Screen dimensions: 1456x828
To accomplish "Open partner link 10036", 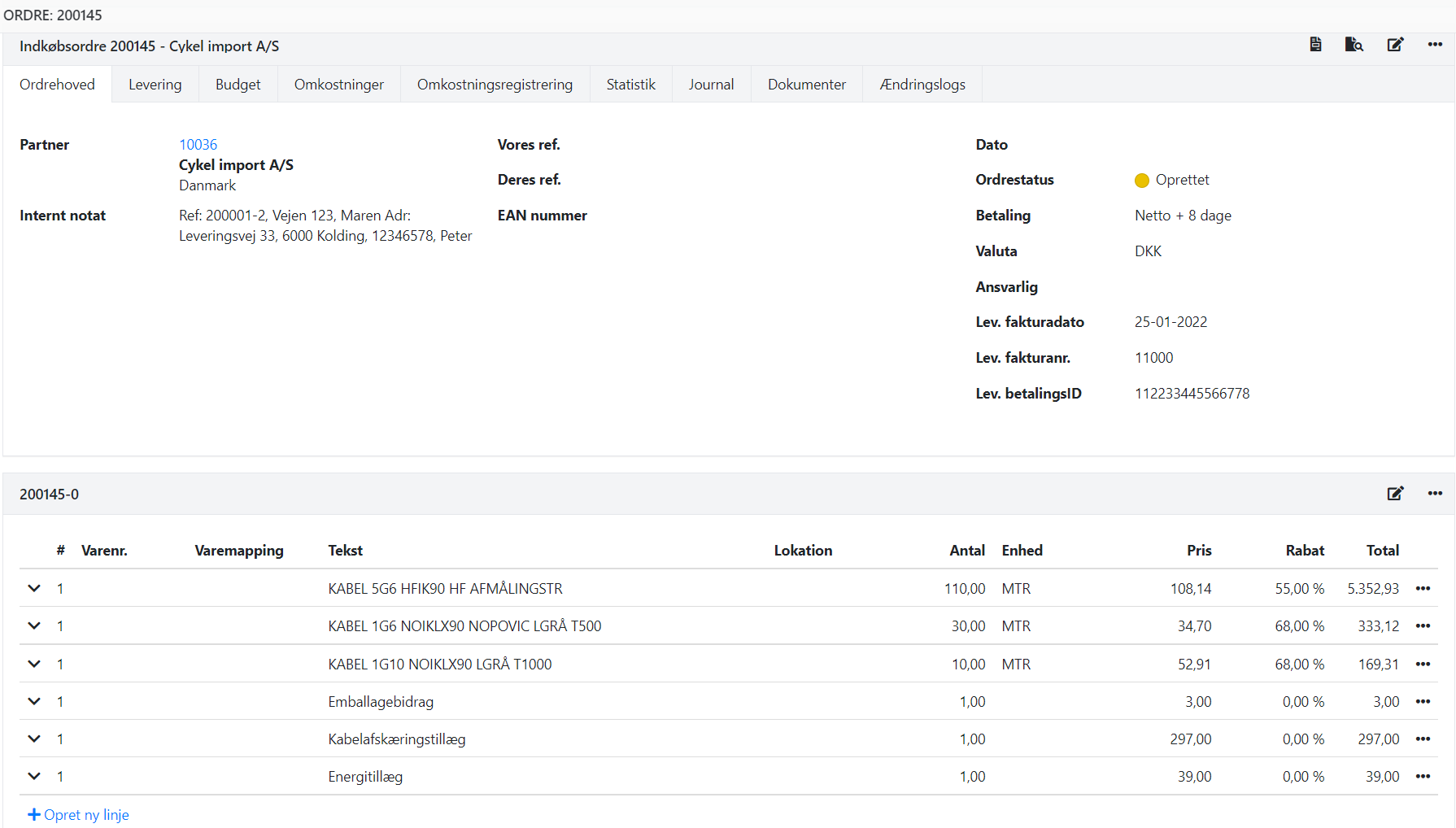I will pyautogui.click(x=198, y=145).
